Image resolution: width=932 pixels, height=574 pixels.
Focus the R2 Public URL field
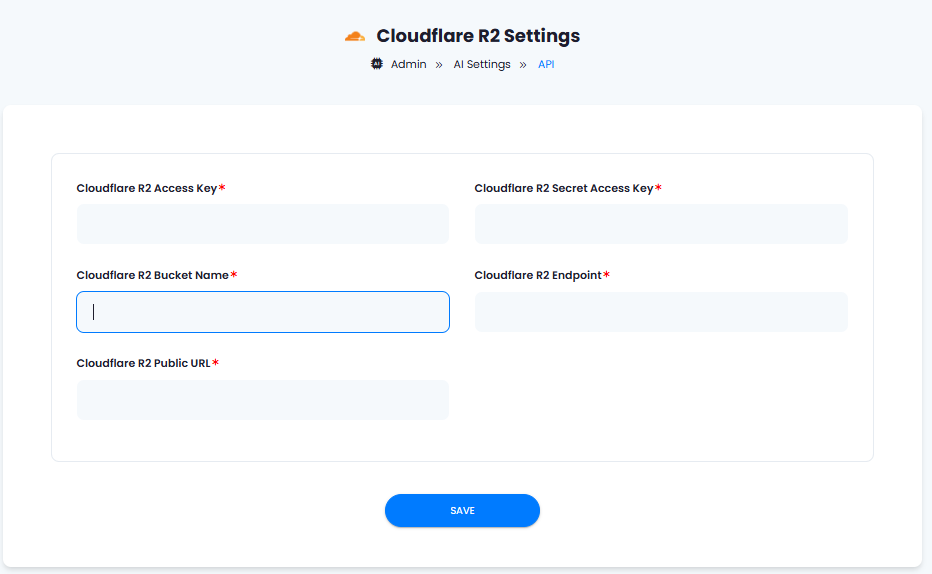coord(263,400)
